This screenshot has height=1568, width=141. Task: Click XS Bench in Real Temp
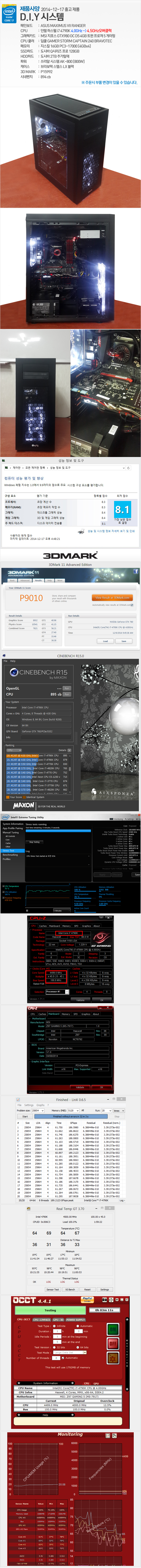click(70, 1289)
